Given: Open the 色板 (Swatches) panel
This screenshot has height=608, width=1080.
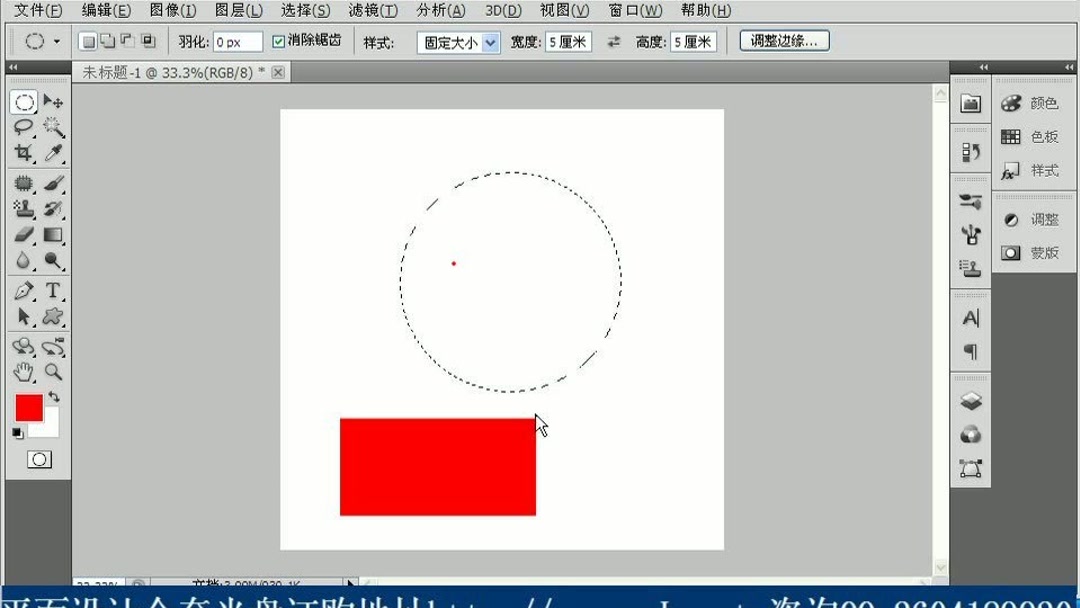Looking at the screenshot, I should coord(1045,136).
